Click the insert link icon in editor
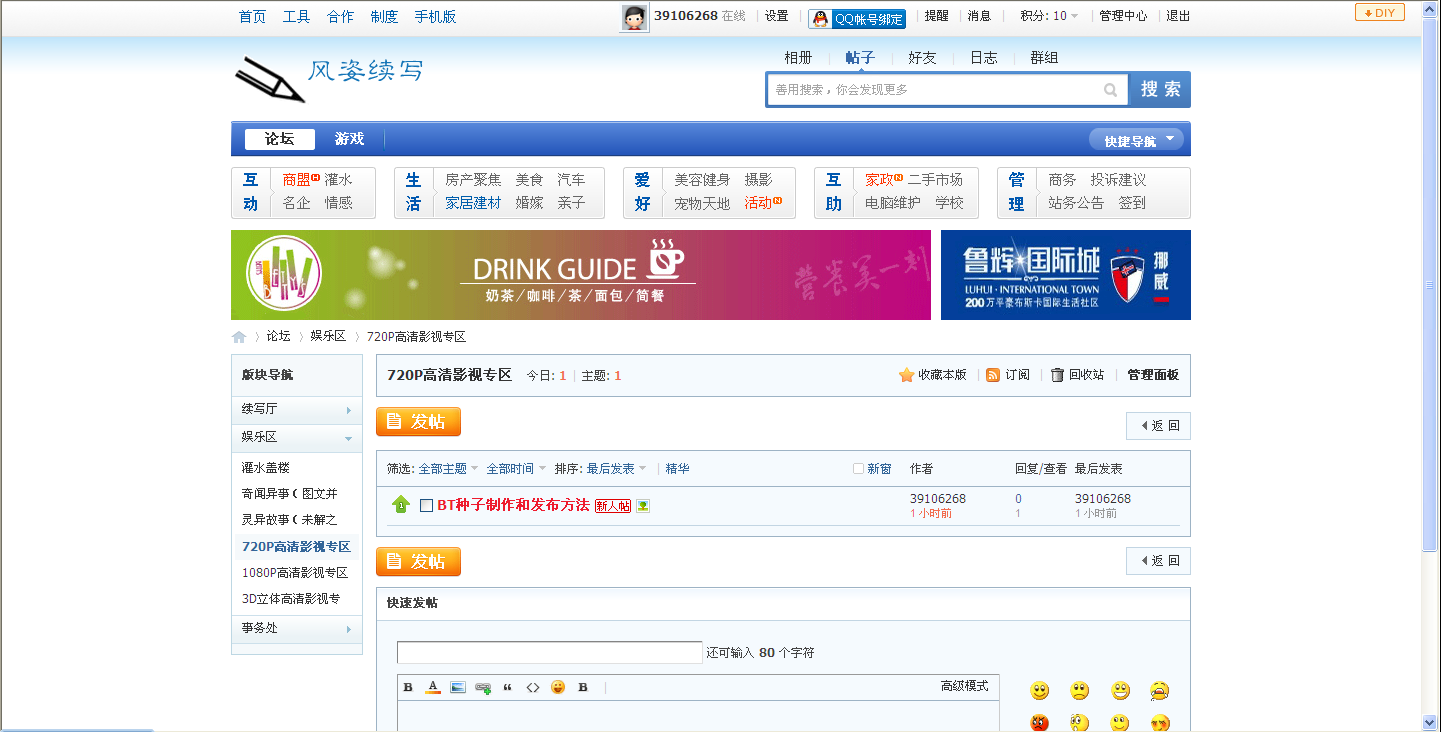 pyautogui.click(x=483, y=687)
